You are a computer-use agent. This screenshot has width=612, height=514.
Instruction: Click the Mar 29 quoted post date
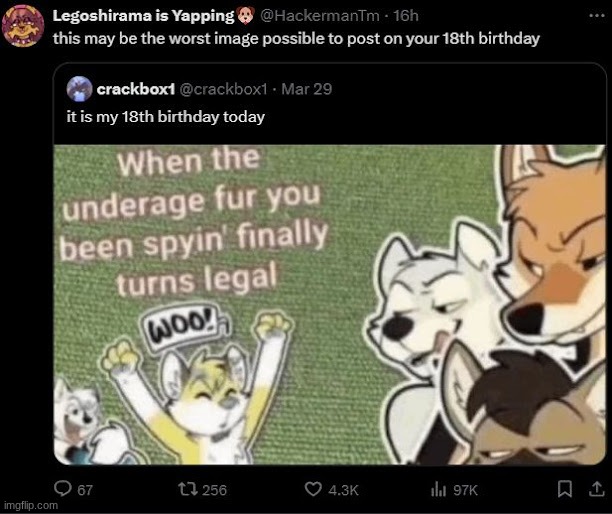[x=307, y=90]
